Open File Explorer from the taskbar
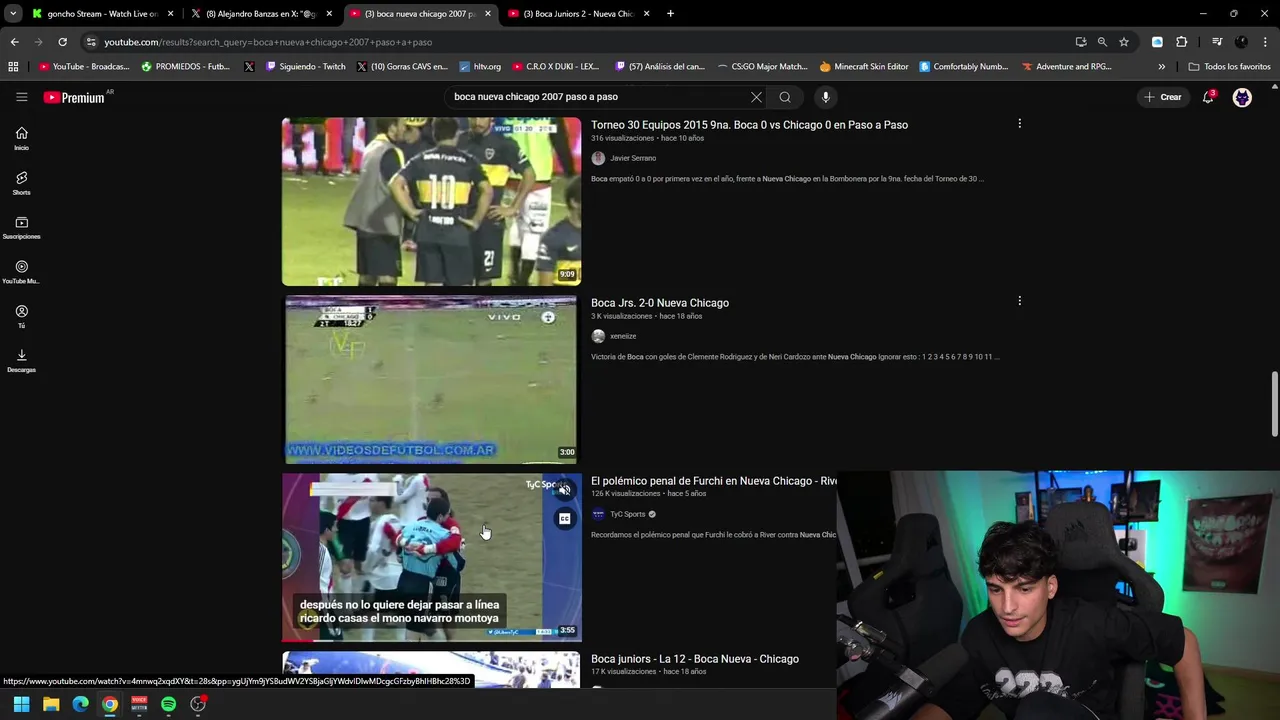The image size is (1280, 720). tap(51, 704)
